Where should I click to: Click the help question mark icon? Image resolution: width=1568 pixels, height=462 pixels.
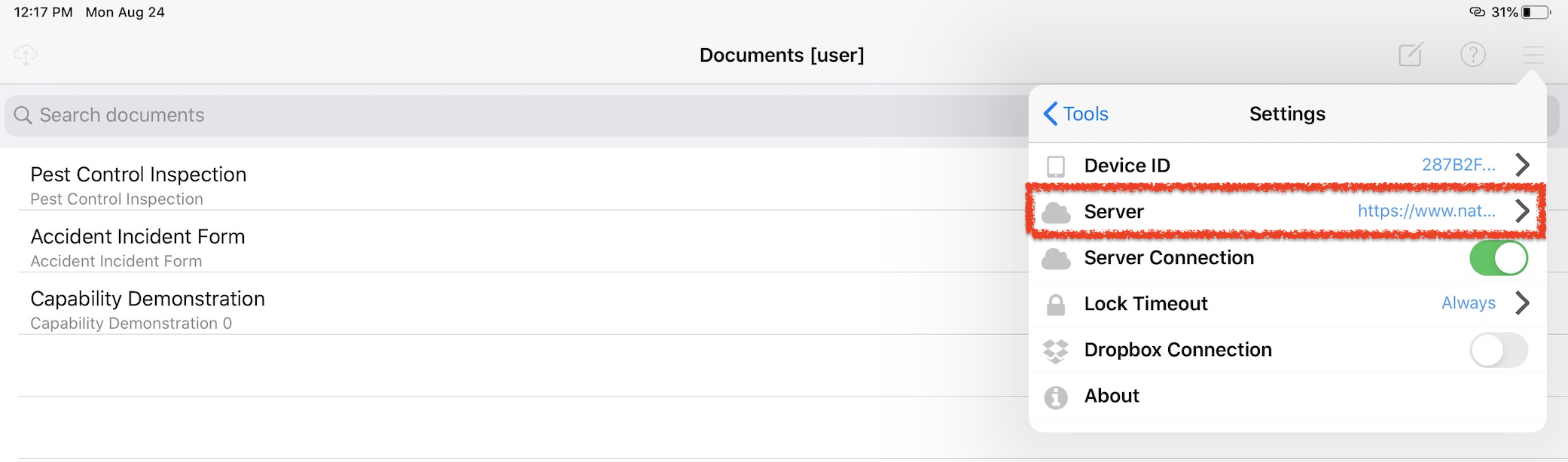coord(1472,54)
